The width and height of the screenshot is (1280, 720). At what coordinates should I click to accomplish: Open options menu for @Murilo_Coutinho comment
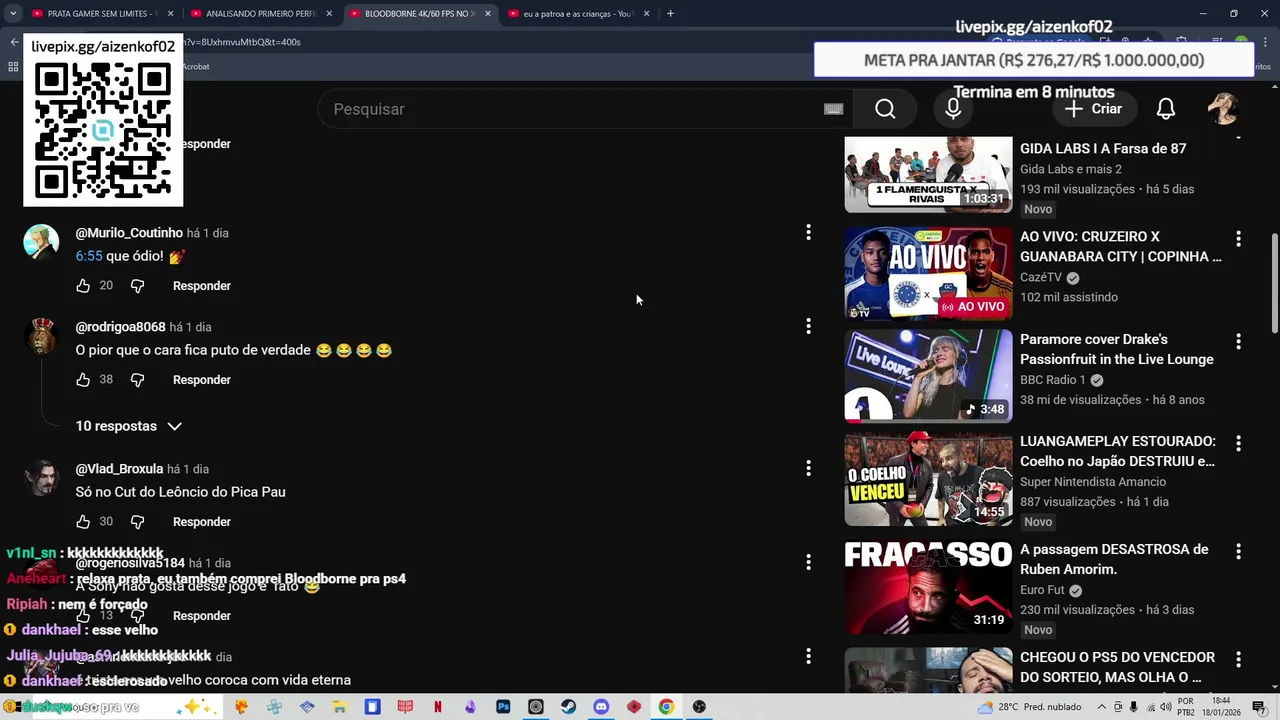point(808,233)
